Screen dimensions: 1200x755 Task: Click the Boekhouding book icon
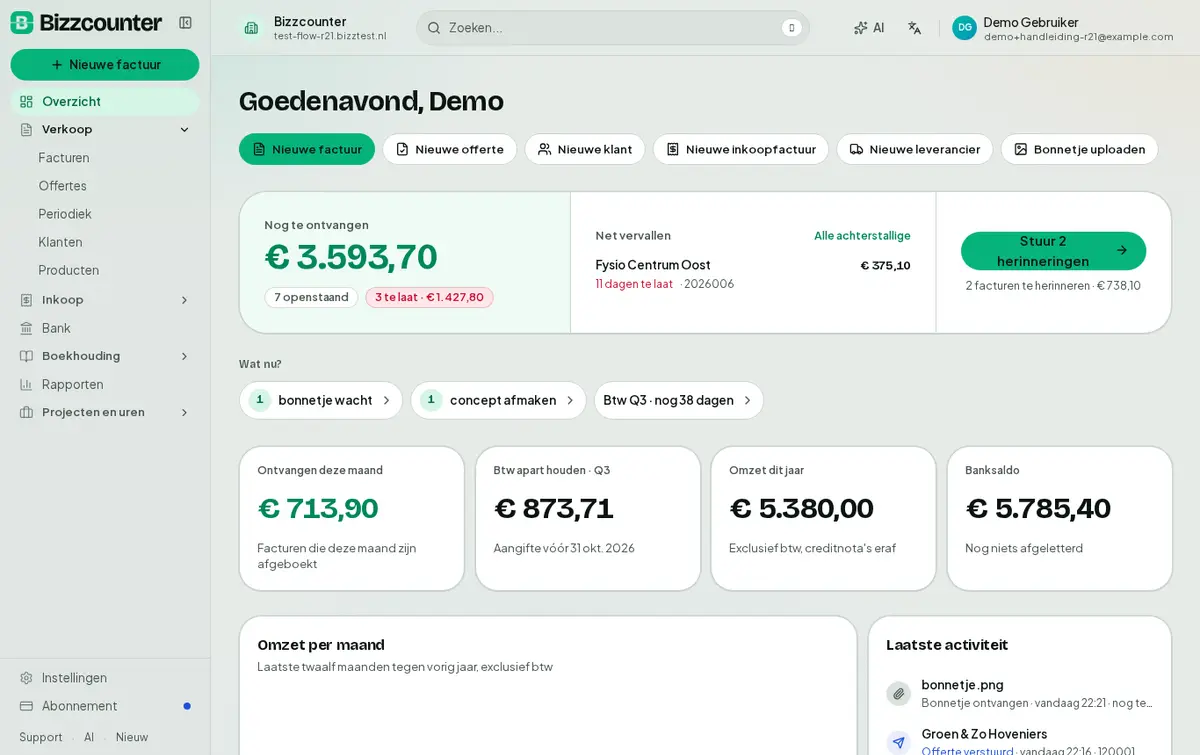pos(27,356)
